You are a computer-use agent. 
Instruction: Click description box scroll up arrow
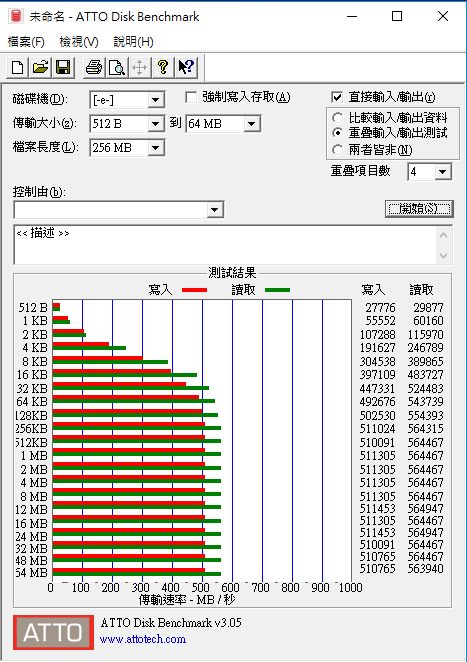[443, 235]
